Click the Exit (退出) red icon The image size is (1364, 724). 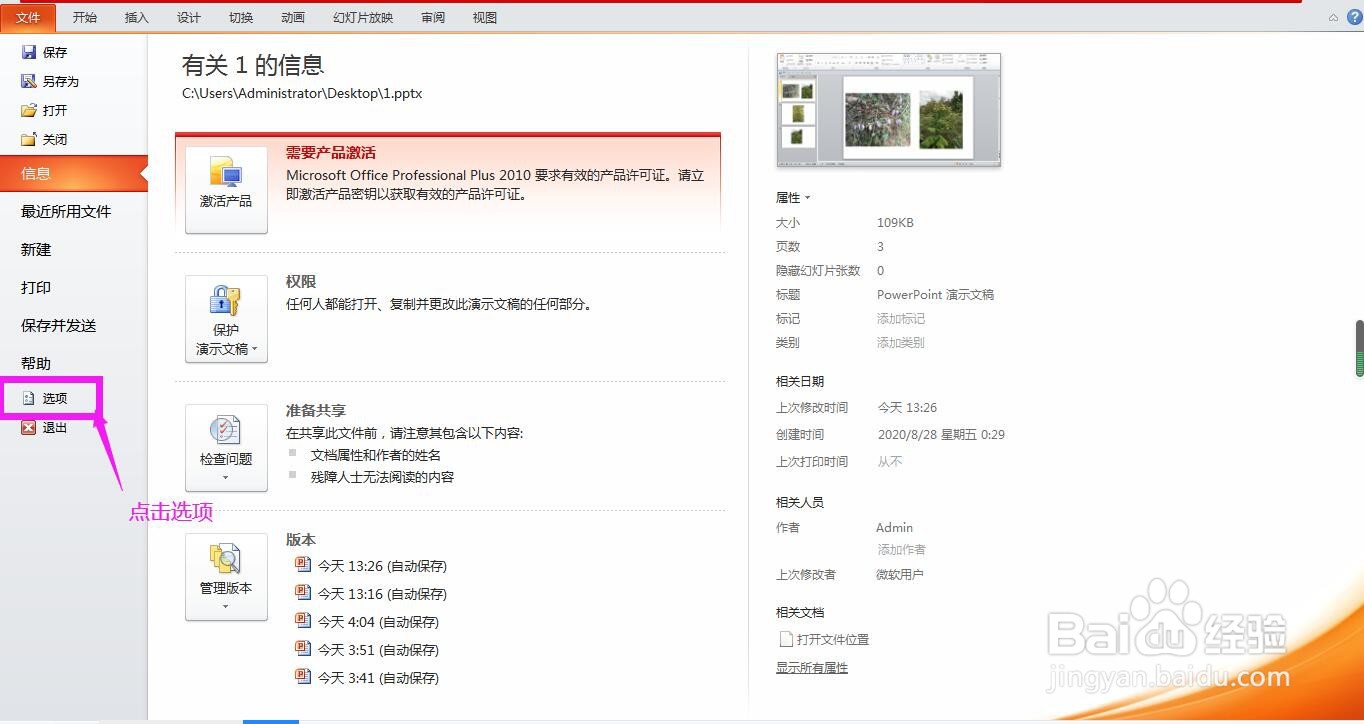click(x=29, y=427)
